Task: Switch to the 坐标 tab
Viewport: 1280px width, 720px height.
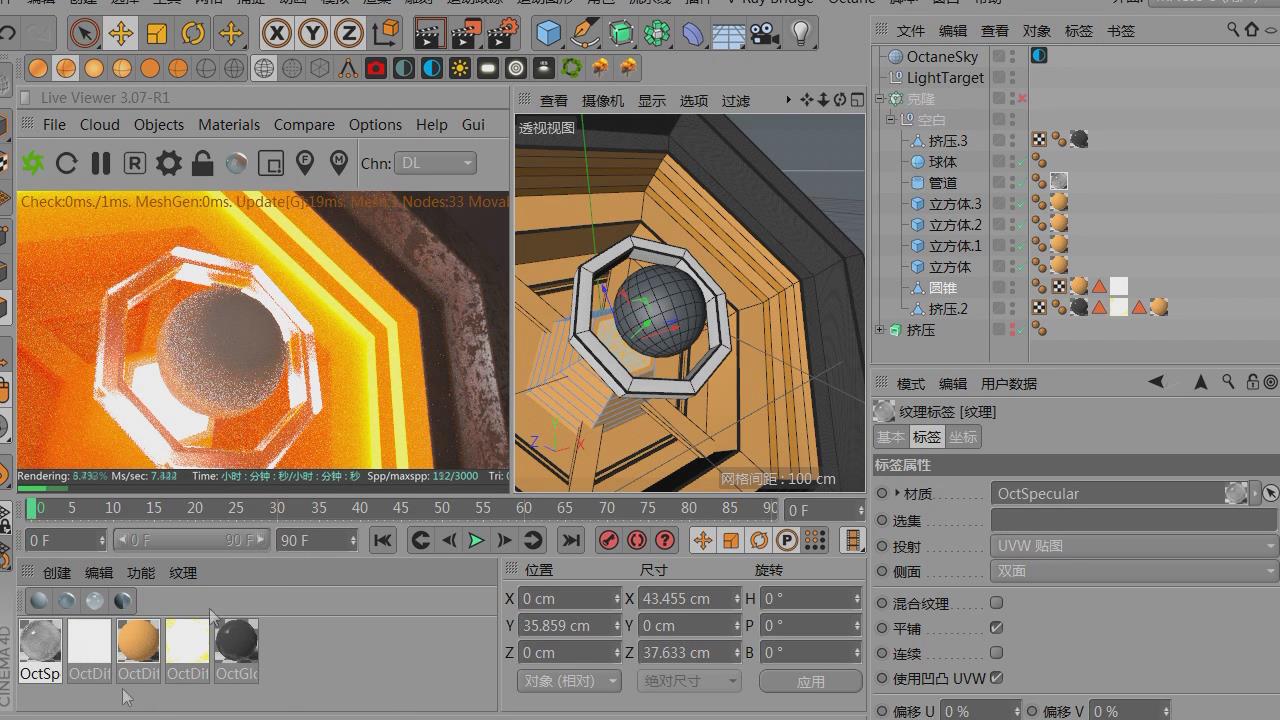Action: click(962, 437)
